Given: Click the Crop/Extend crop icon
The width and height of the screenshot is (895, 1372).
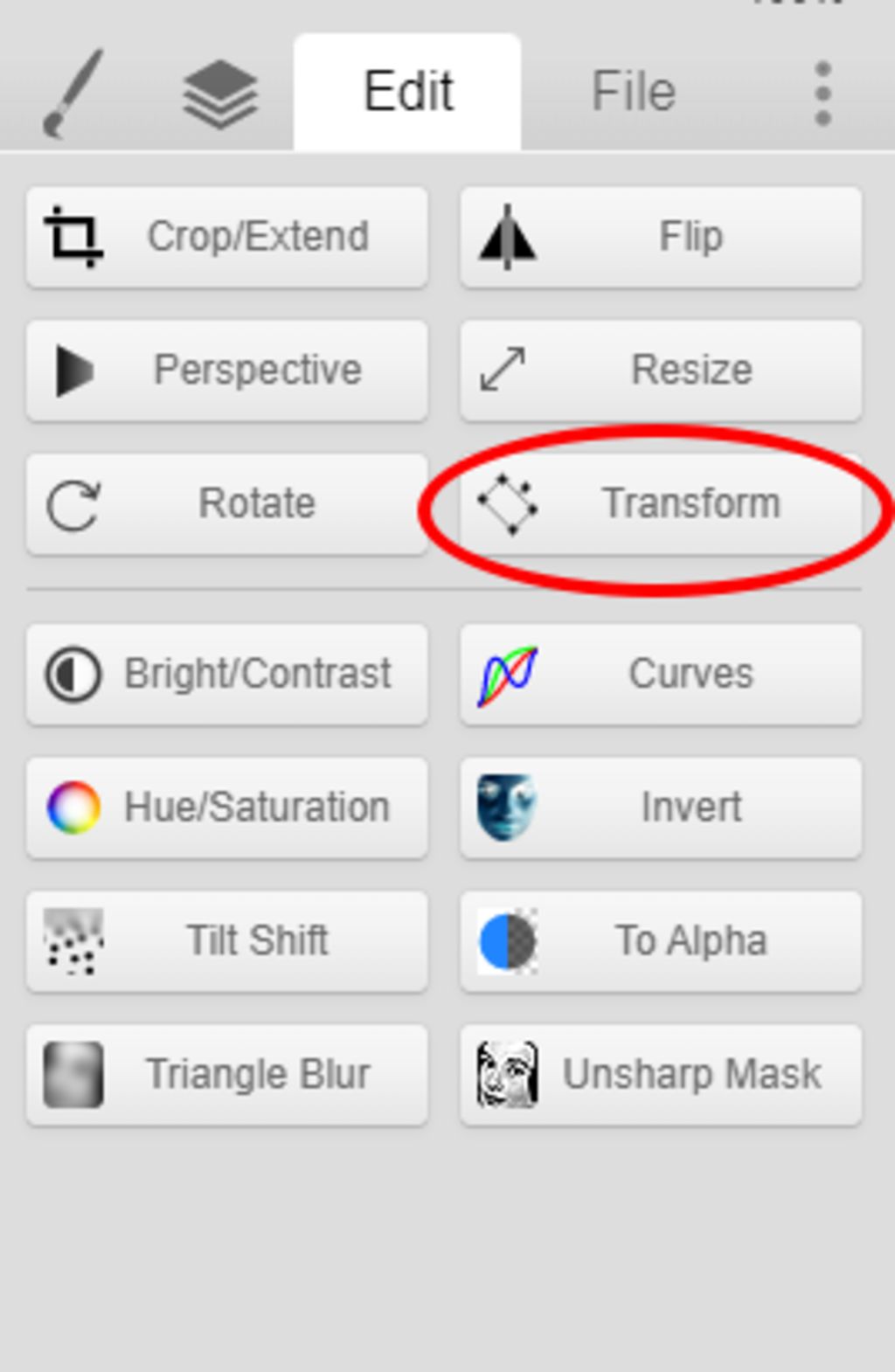Looking at the screenshot, I should coord(73,237).
